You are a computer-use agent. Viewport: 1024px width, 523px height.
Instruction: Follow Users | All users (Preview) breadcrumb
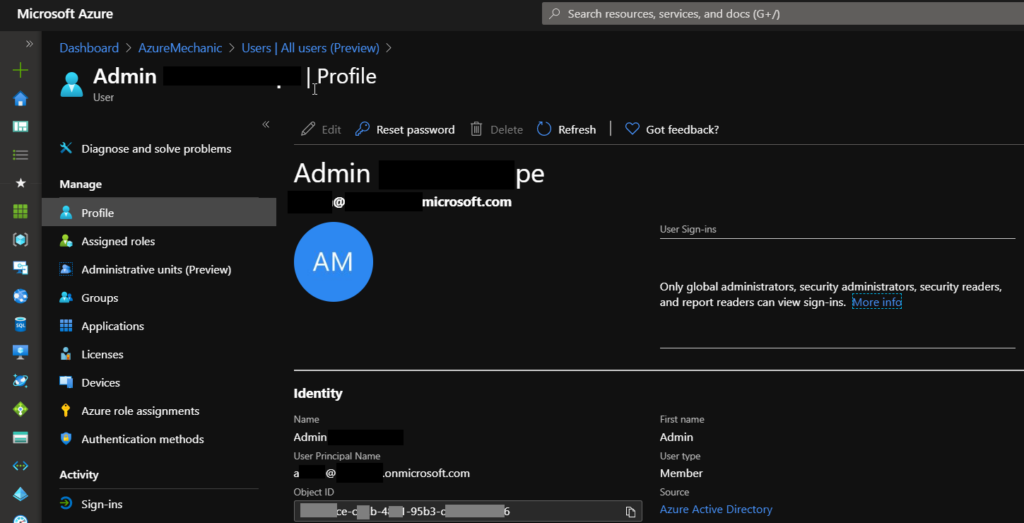pos(310,48)
